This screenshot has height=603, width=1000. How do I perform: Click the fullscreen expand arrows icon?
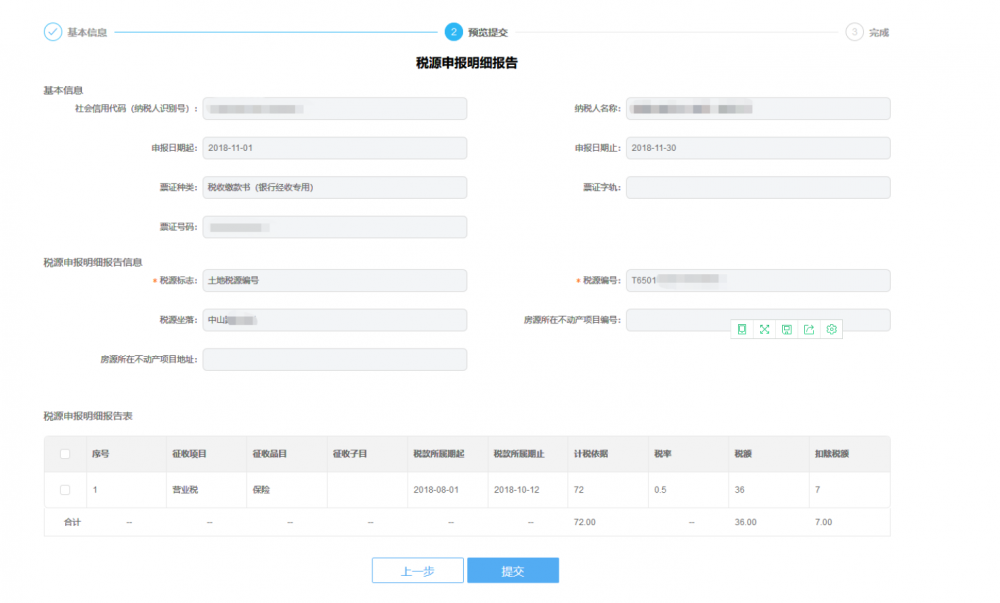point(764,329)
